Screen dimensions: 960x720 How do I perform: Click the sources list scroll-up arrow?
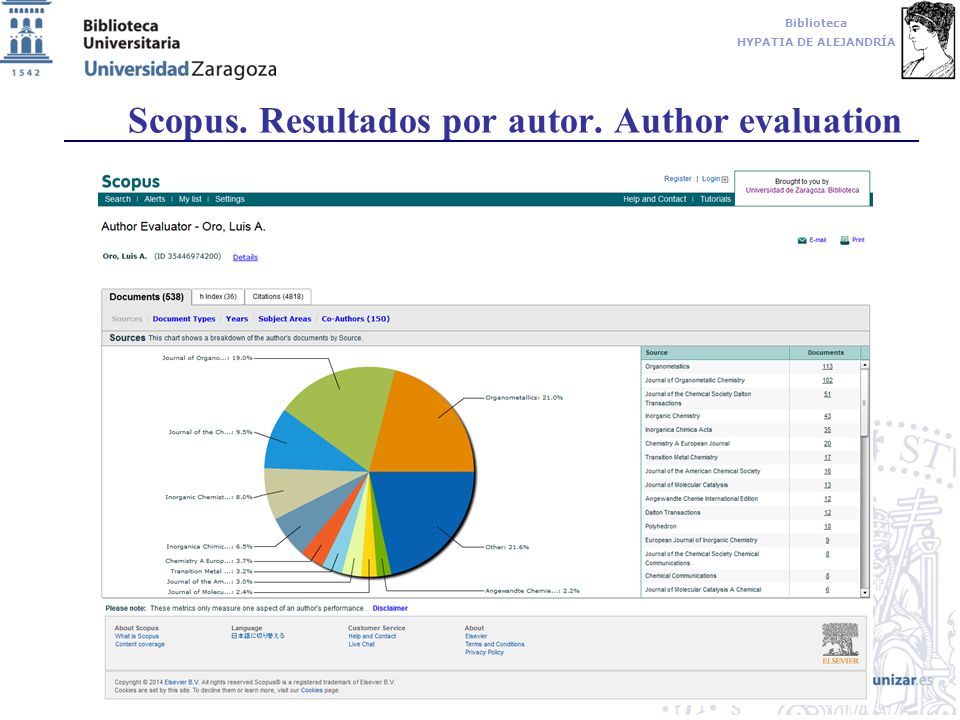pos(864,365)
